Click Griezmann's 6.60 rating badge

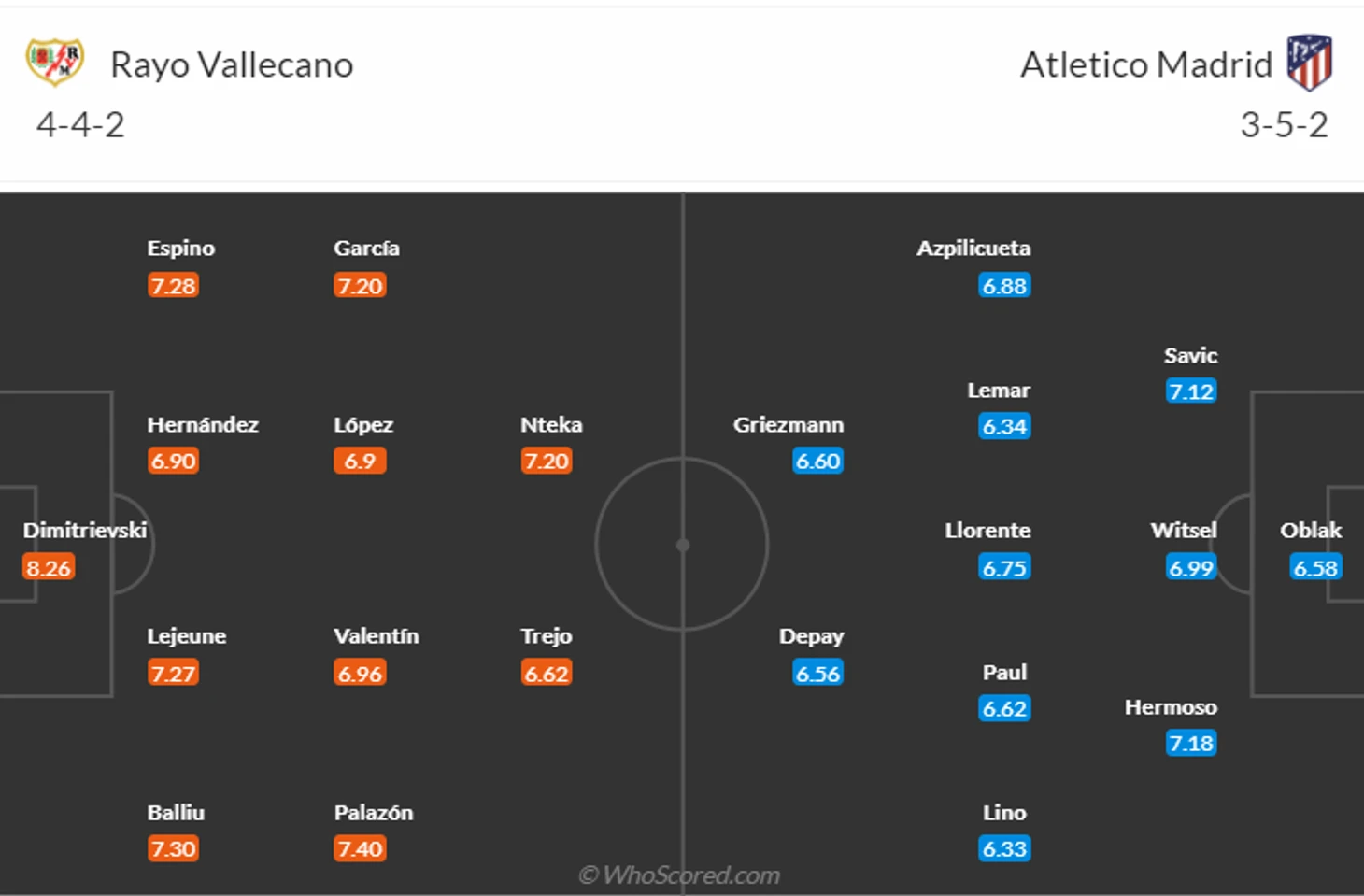click(x=817, y=461)
